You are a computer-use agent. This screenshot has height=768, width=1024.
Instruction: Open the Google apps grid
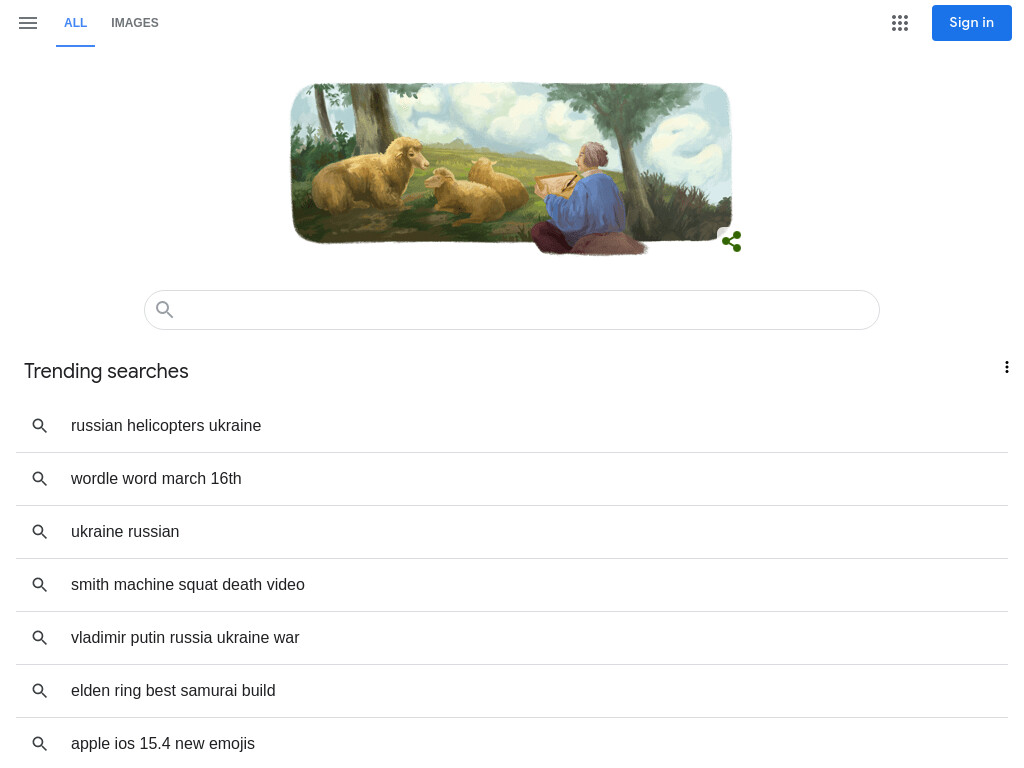[x=900, y=23]
